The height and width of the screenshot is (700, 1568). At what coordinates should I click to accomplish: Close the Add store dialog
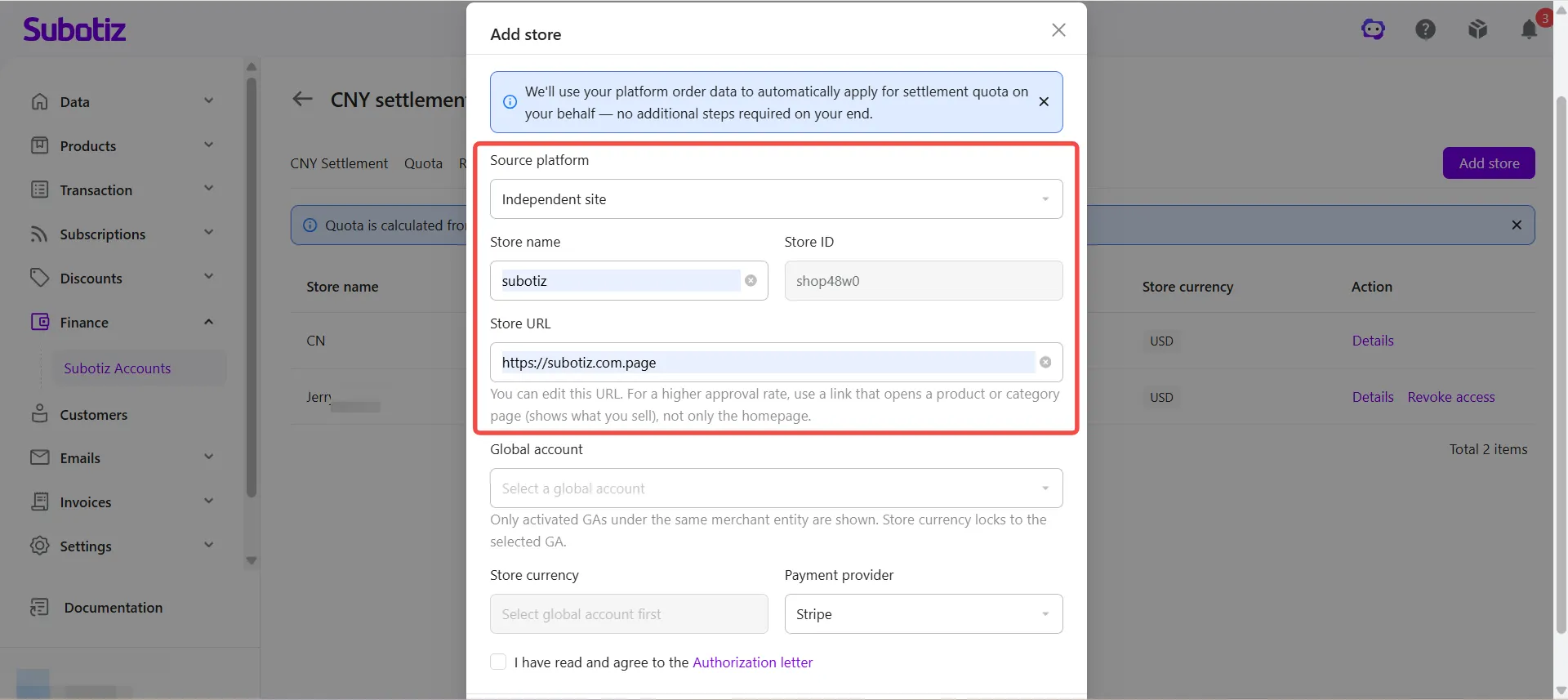pyautogui.click(x=1058, y=30)
